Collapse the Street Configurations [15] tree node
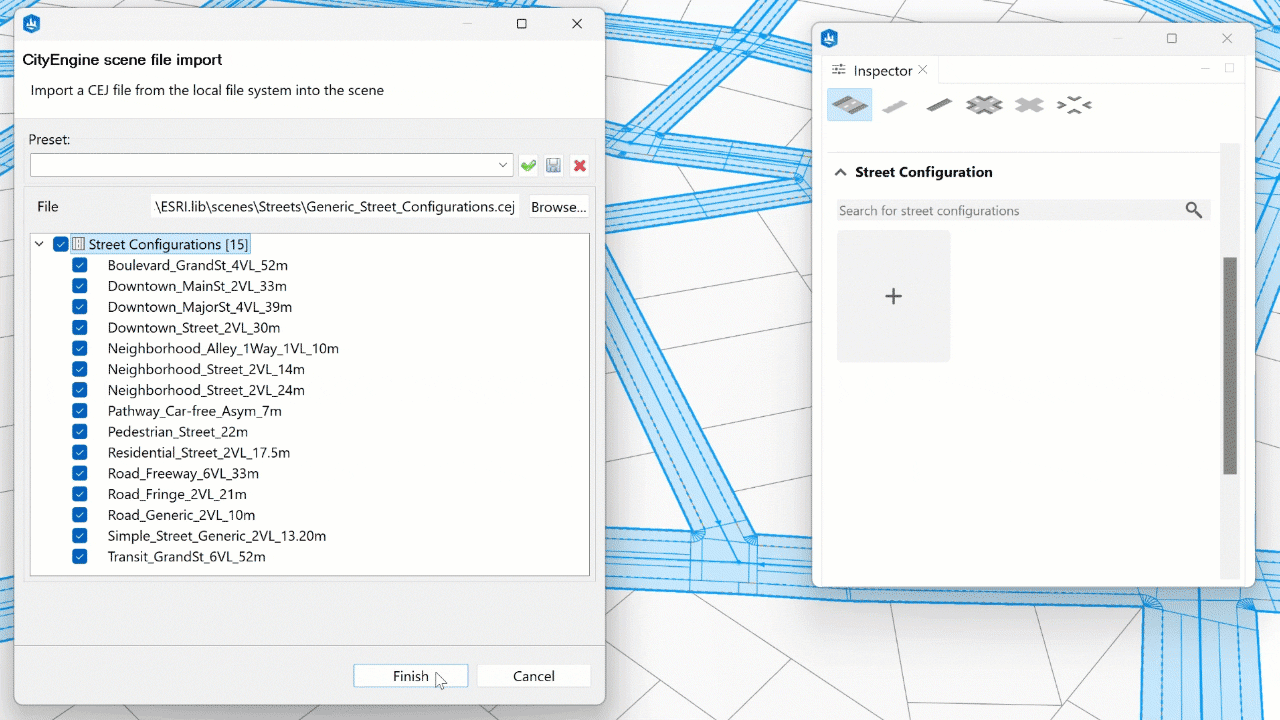 point(39,244)
